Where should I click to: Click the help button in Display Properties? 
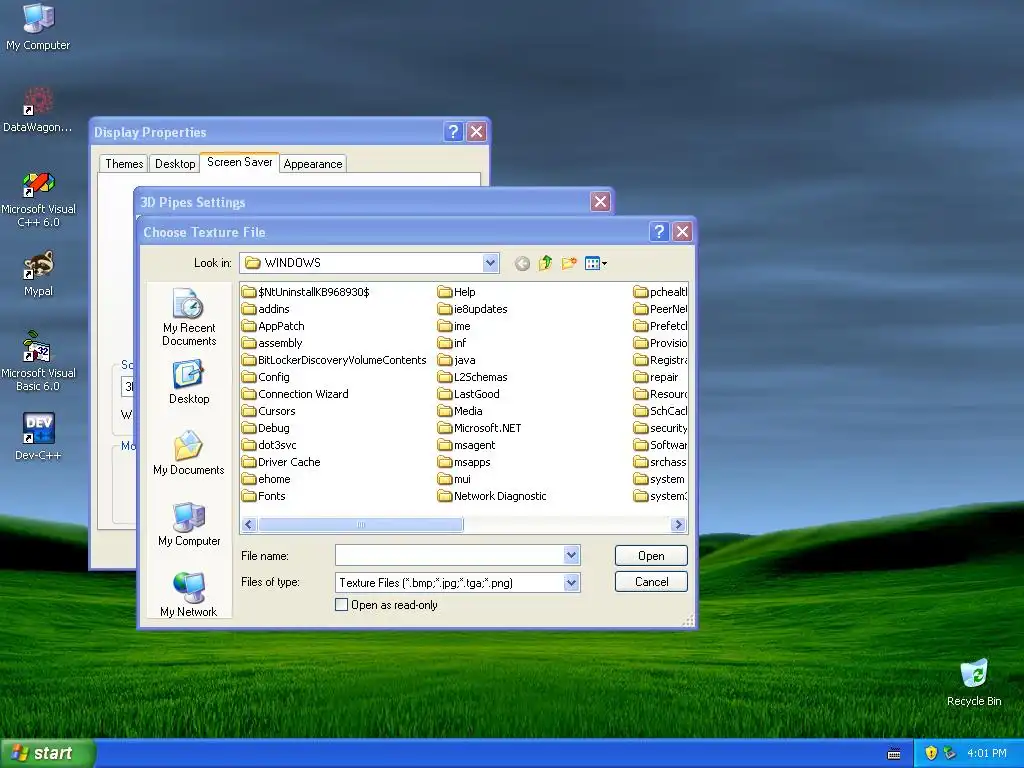pos(453,131)
